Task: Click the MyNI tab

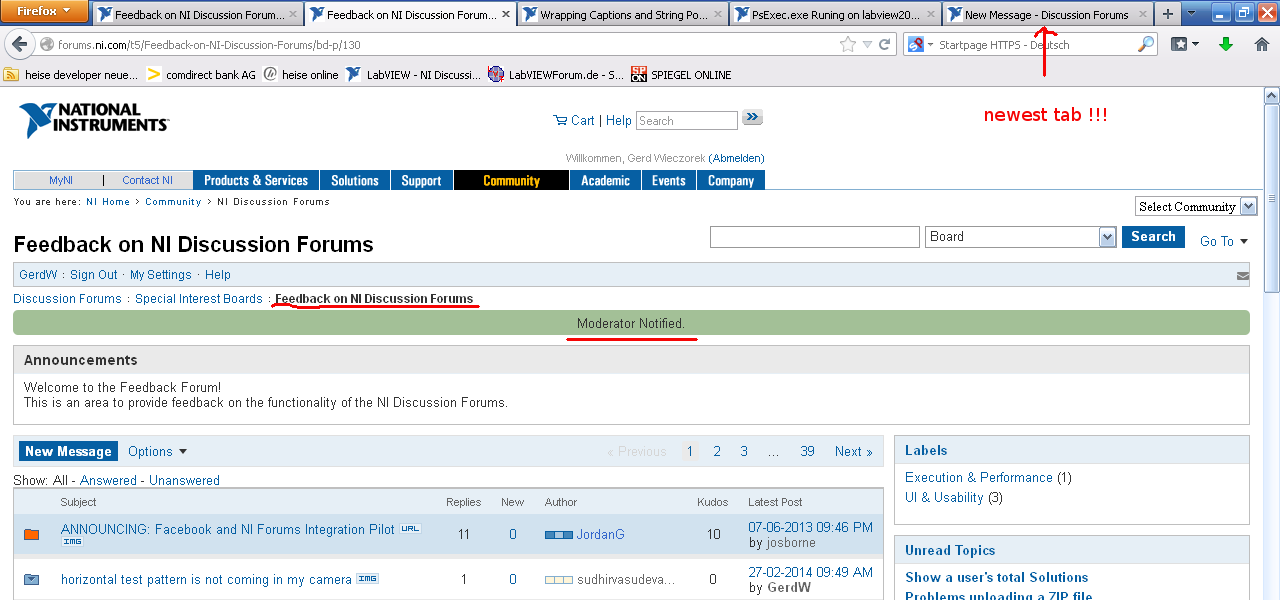Action: (x=61, y=180)
